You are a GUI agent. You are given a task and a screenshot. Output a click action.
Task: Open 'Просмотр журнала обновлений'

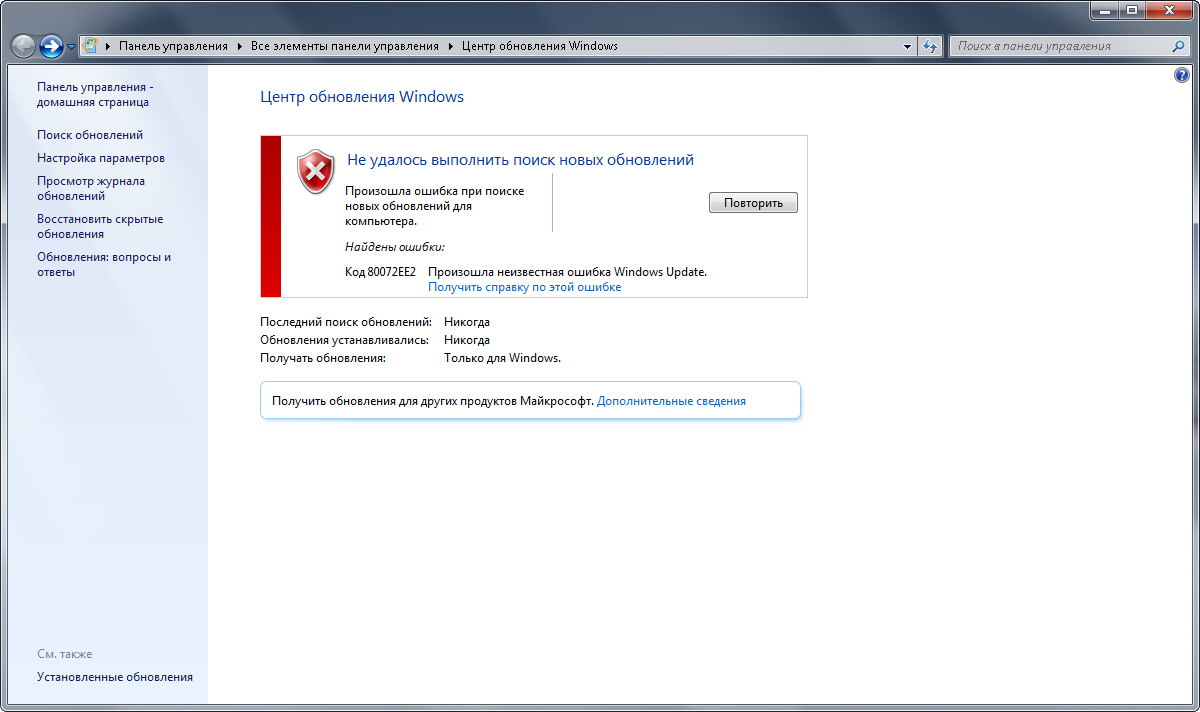(x=91, y=188)
